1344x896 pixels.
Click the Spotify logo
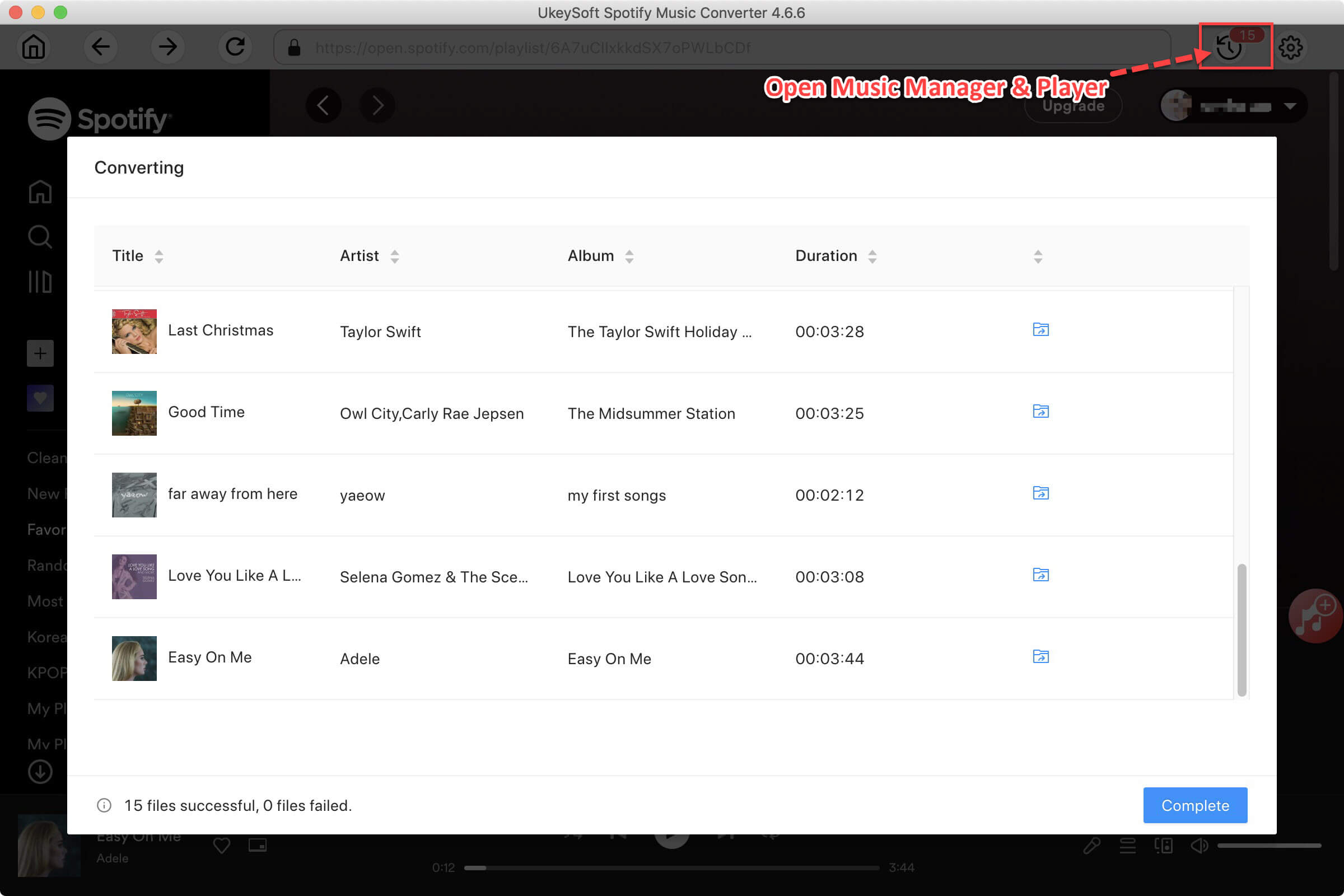[x=100, y=118]
